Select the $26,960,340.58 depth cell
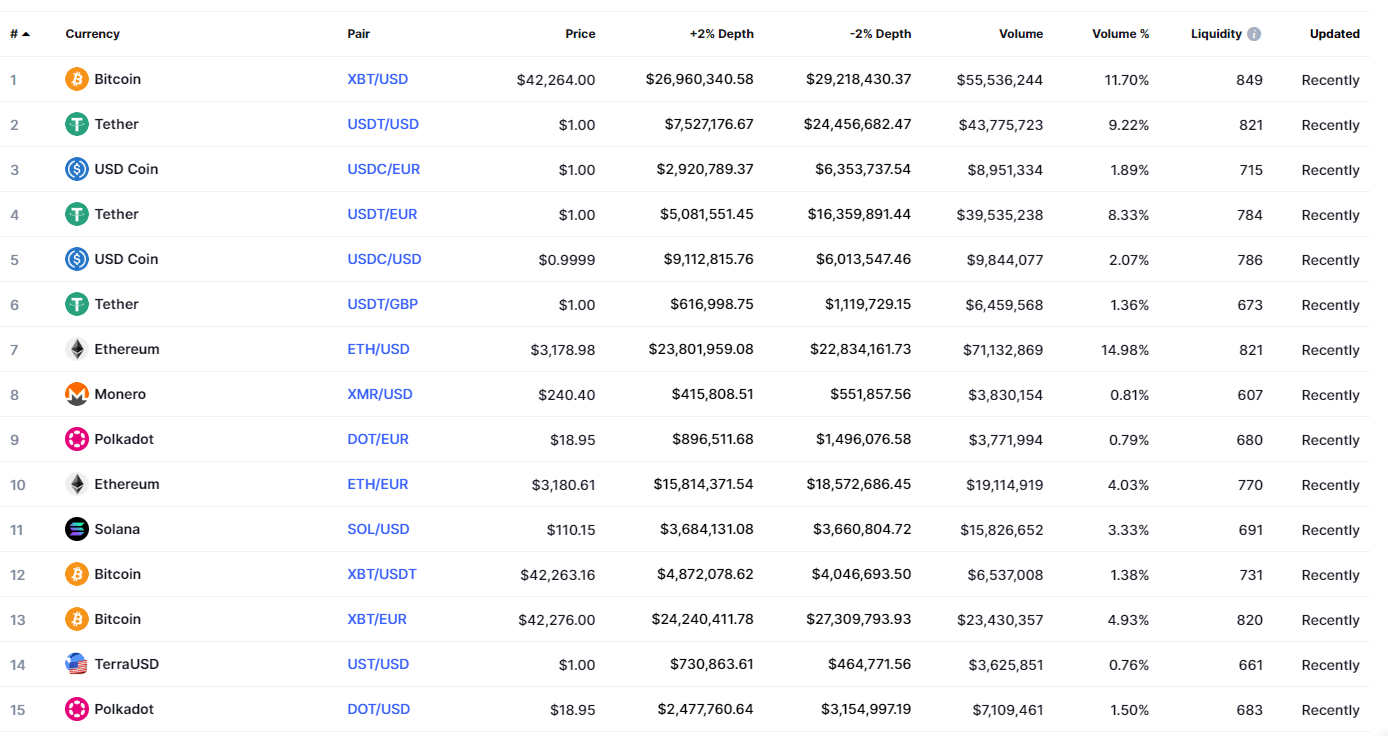Viewport: 1388px width, 736px height. point(700,79)
